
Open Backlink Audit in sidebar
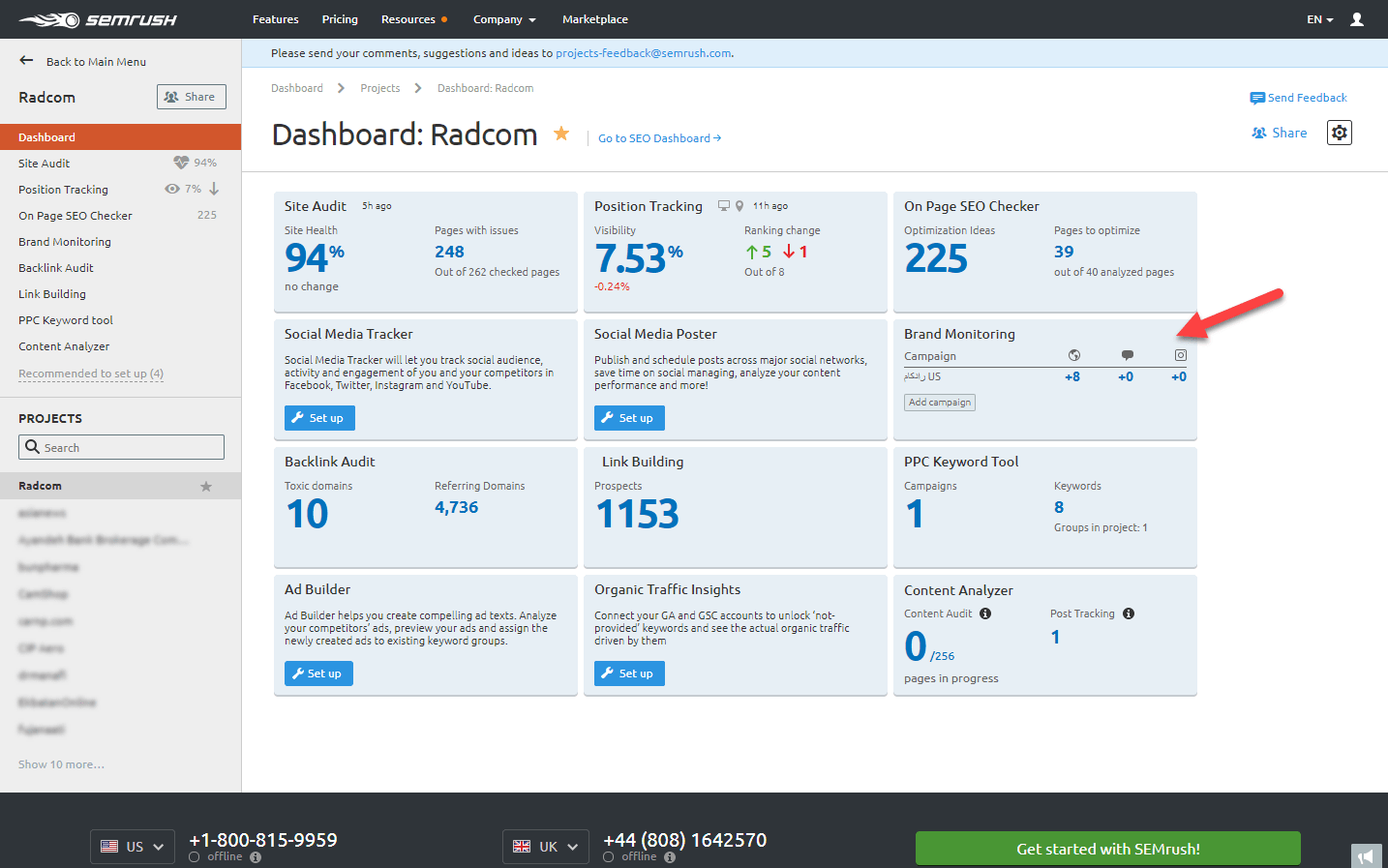pyautogui.click(x=56, y=268)
